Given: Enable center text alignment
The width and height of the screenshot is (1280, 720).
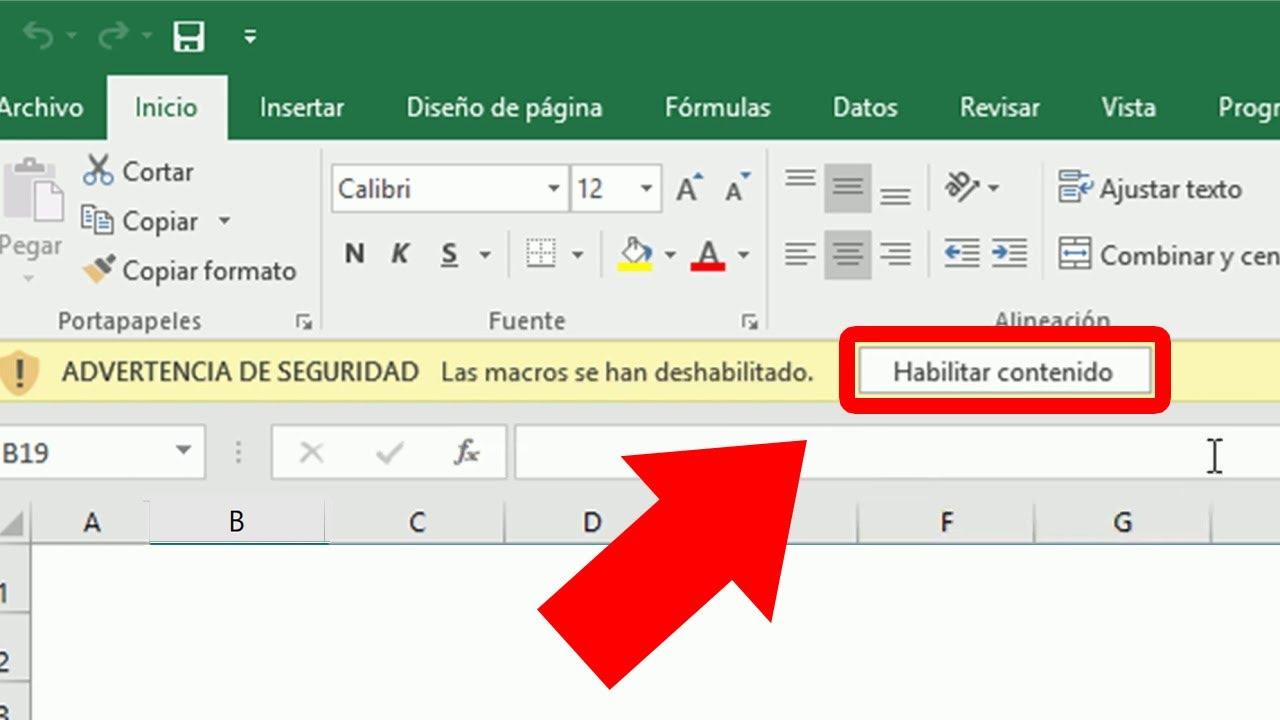Looking at the screenshot, I should point(846,254).
